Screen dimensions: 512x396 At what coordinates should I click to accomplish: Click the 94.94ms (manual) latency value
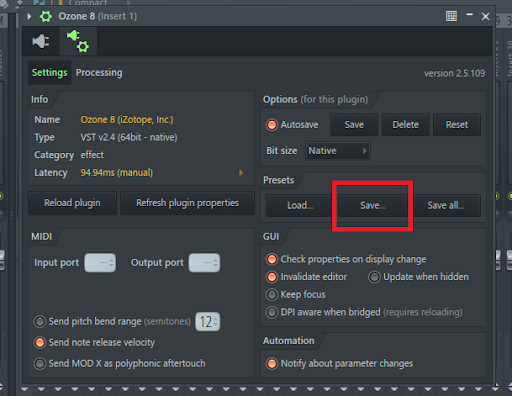point(117,173)
